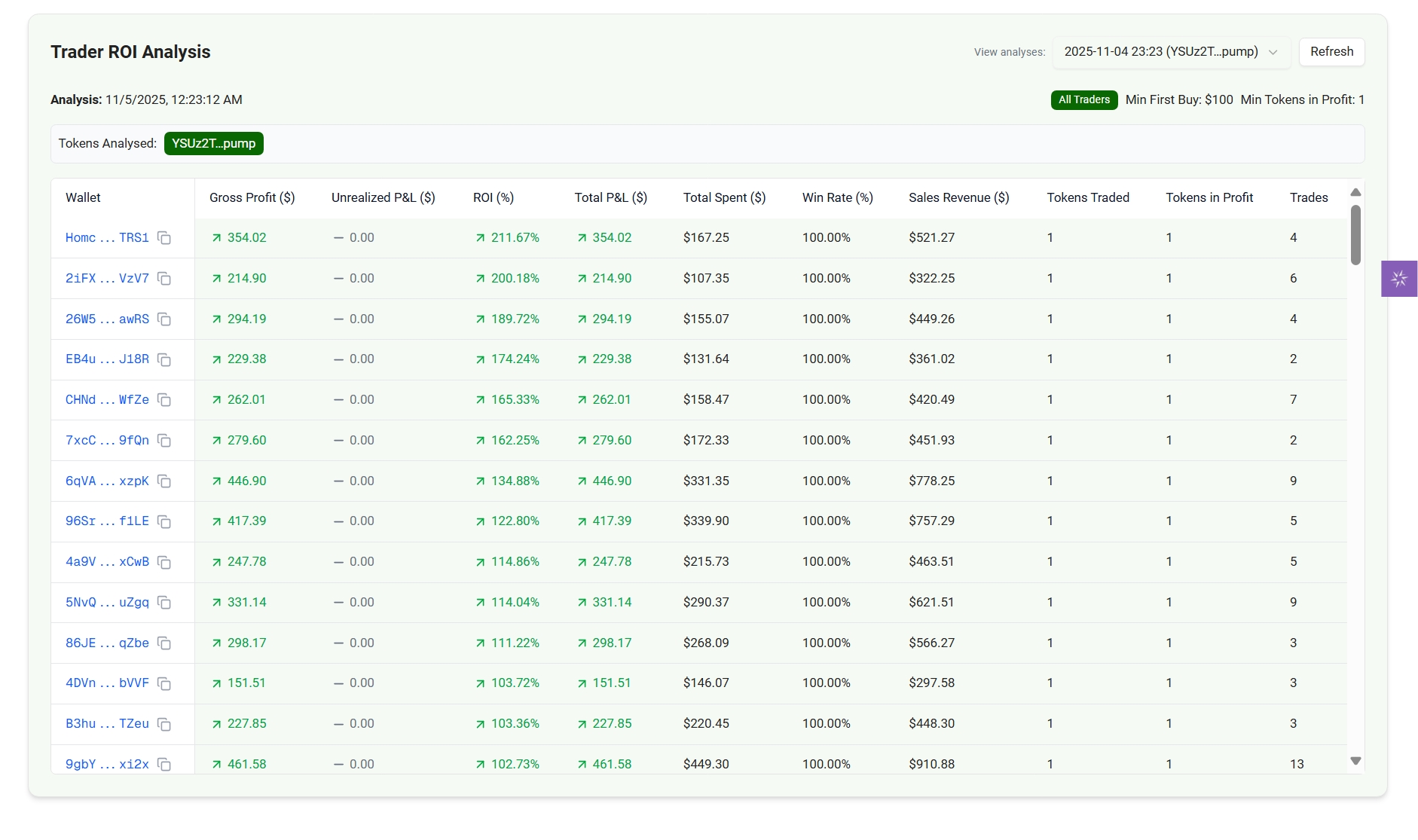Sort by the ROI (%) column header
The image size is (1418, 840).
click(x=494, y=197)
